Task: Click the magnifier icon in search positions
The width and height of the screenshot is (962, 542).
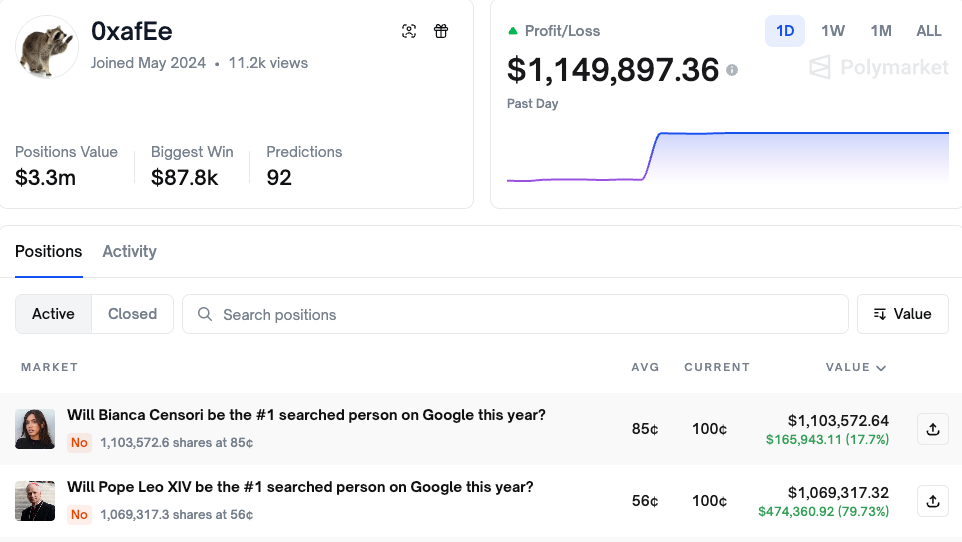Action: click(x=205, y=314)
